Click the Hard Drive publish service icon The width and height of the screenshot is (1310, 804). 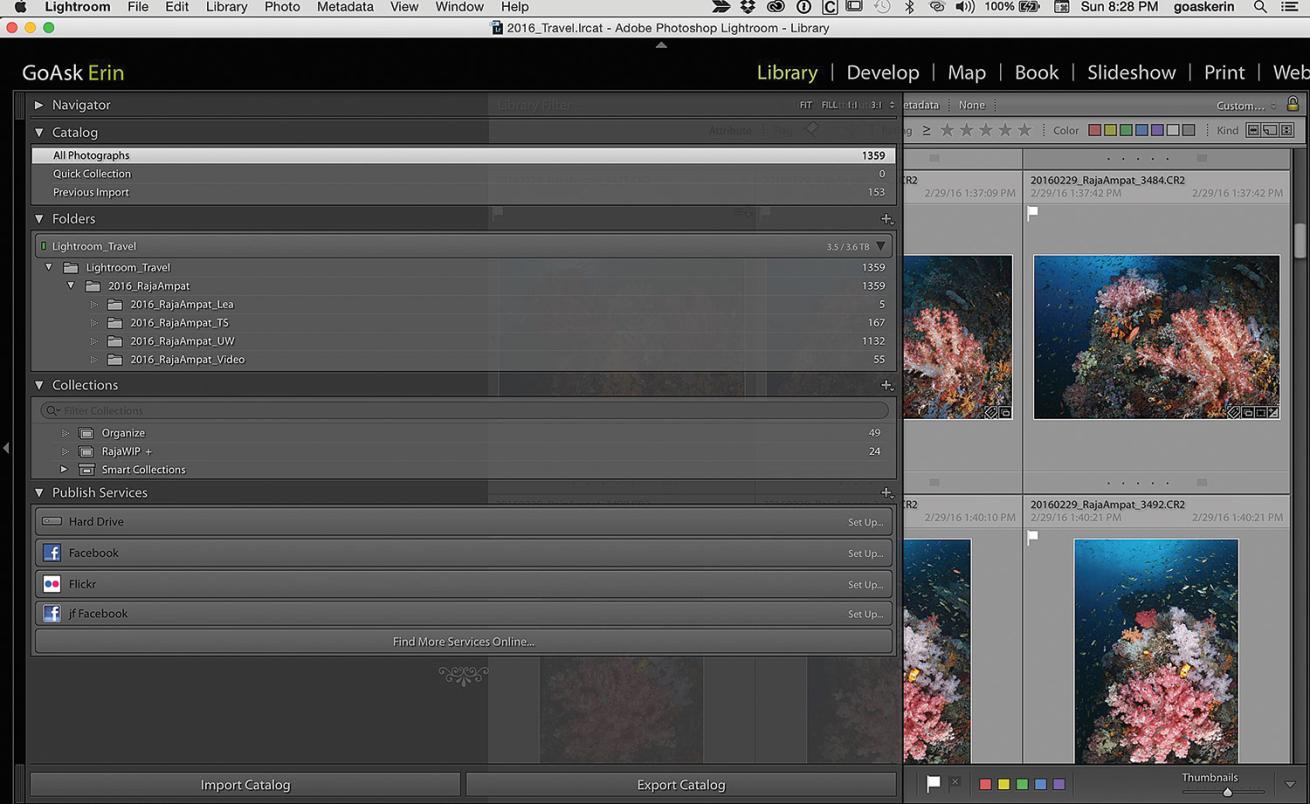(x=52, y=522)
